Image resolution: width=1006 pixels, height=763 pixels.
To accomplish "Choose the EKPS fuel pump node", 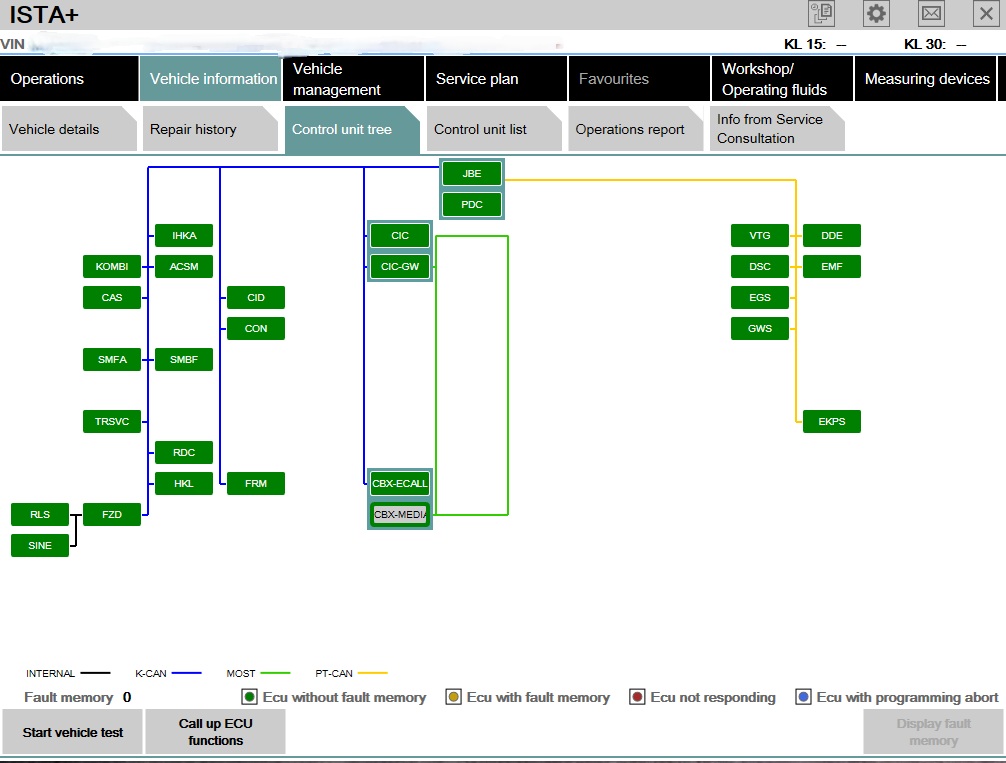I will tap(831, 422).
